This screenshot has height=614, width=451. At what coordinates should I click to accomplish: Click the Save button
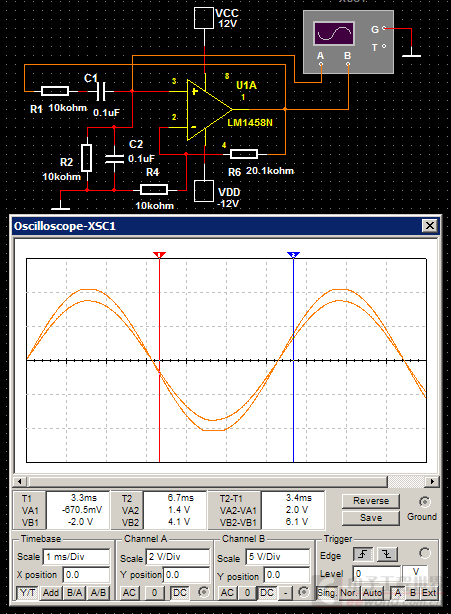[x=371, y=518]
